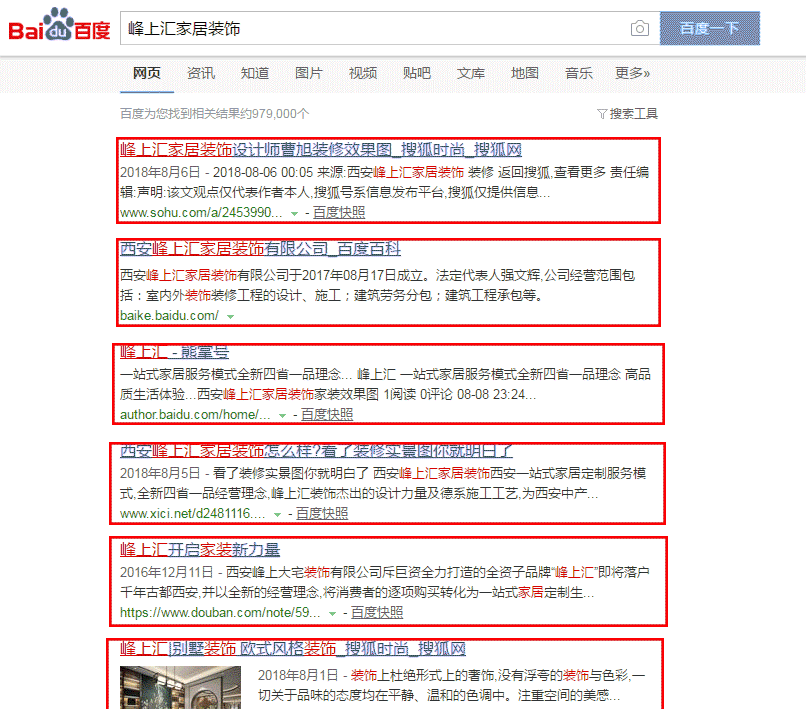This screenshot has width=806, height=709.
Task: Select the 网页 tab
Action: [147, 74]
